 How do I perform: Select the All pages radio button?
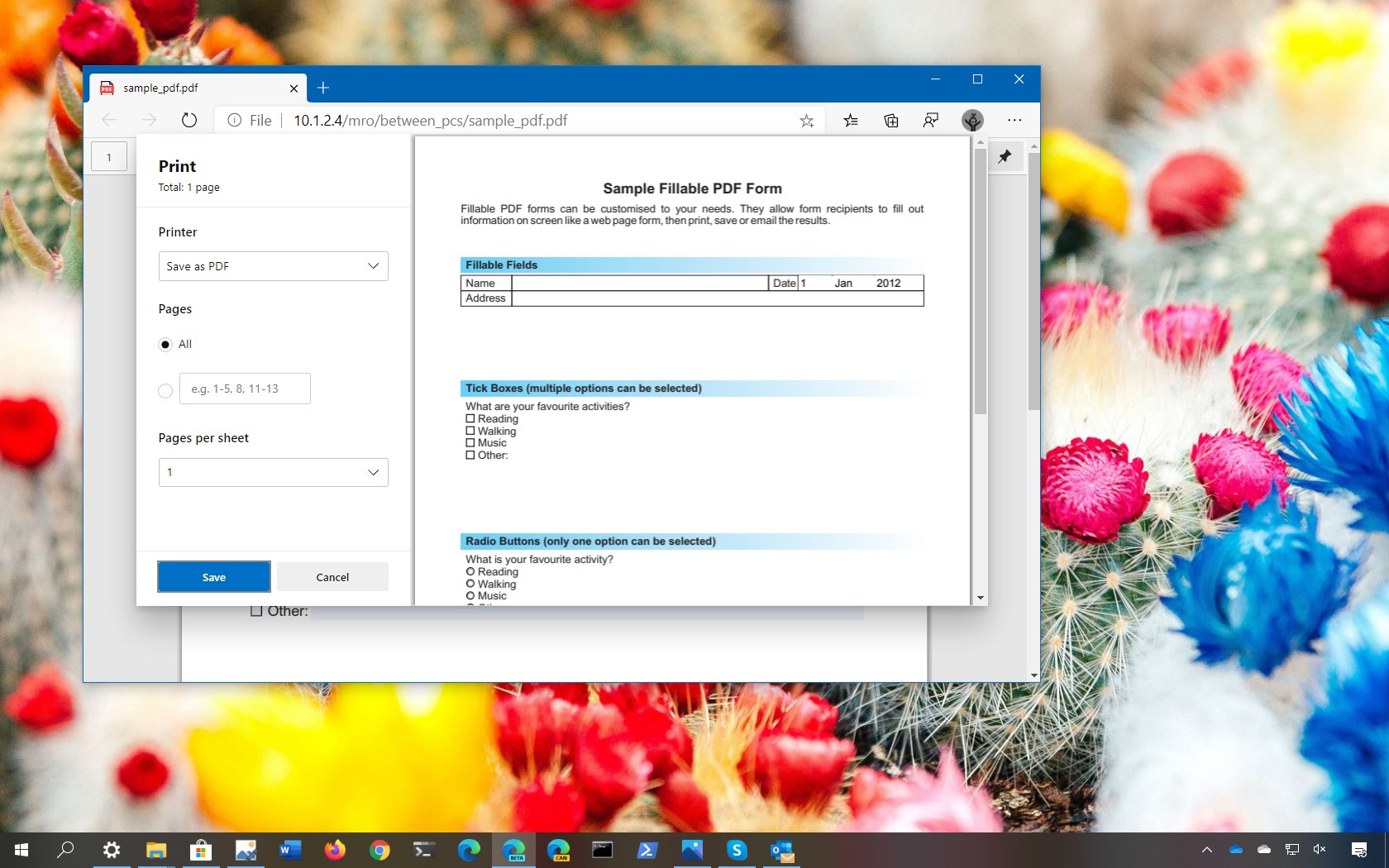[165, 345]
